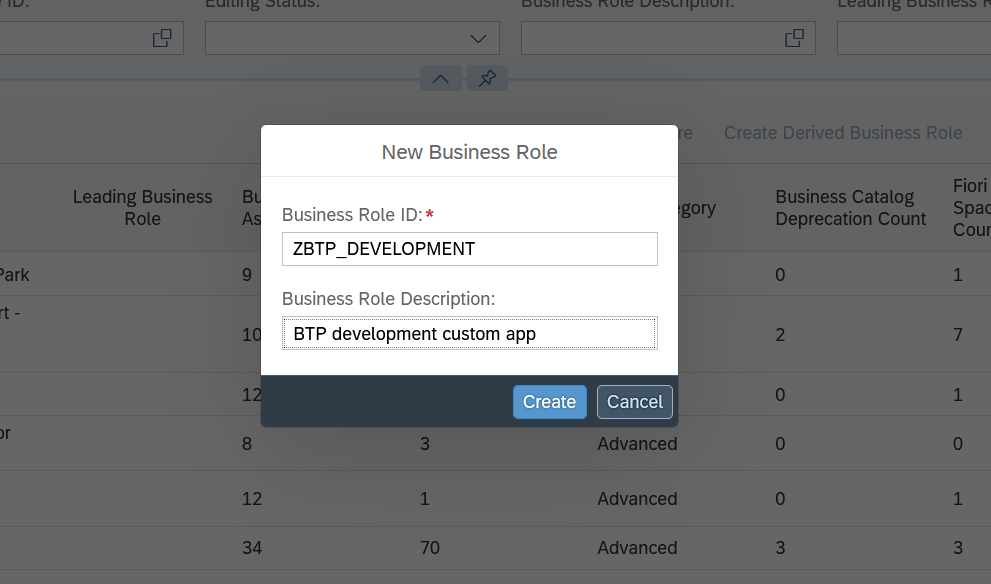
Task: Click Create in the New Business Role dialog
Action: (549, 402)
